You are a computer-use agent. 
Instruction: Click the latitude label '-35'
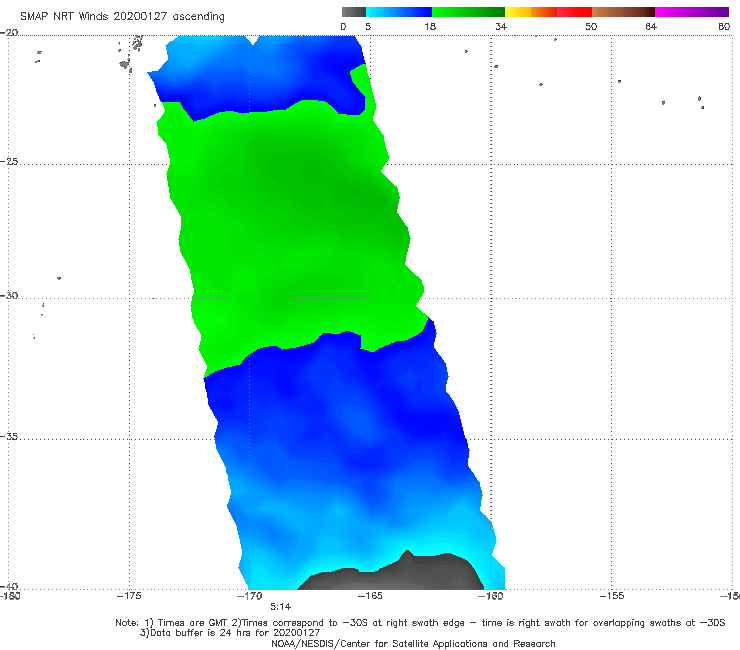[9, 436]
